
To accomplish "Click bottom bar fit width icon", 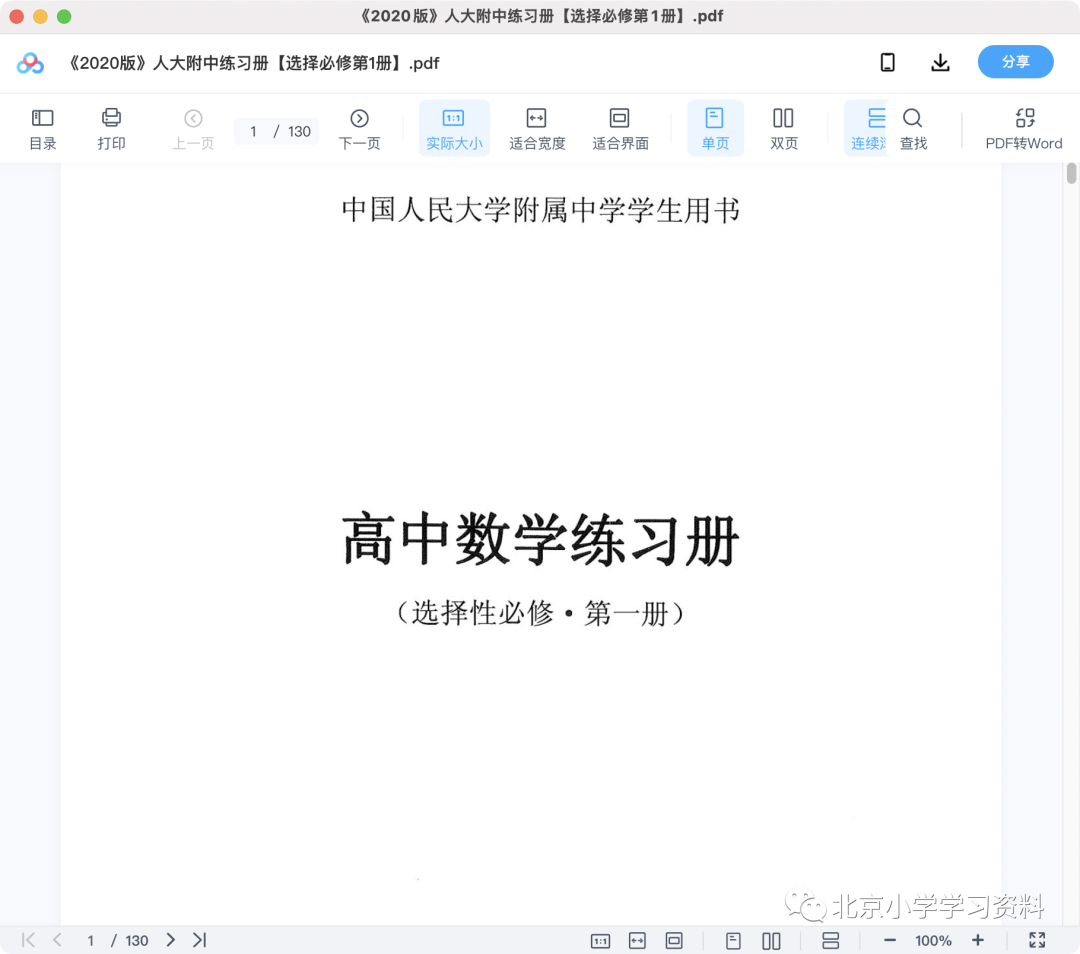I will (637, 940).
